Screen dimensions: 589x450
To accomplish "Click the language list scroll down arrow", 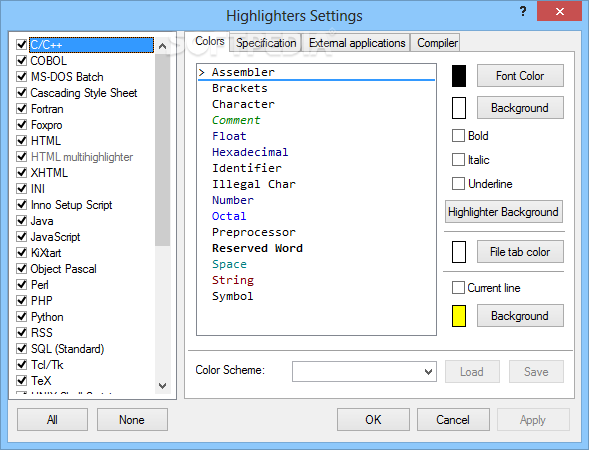I will point(162,385).
